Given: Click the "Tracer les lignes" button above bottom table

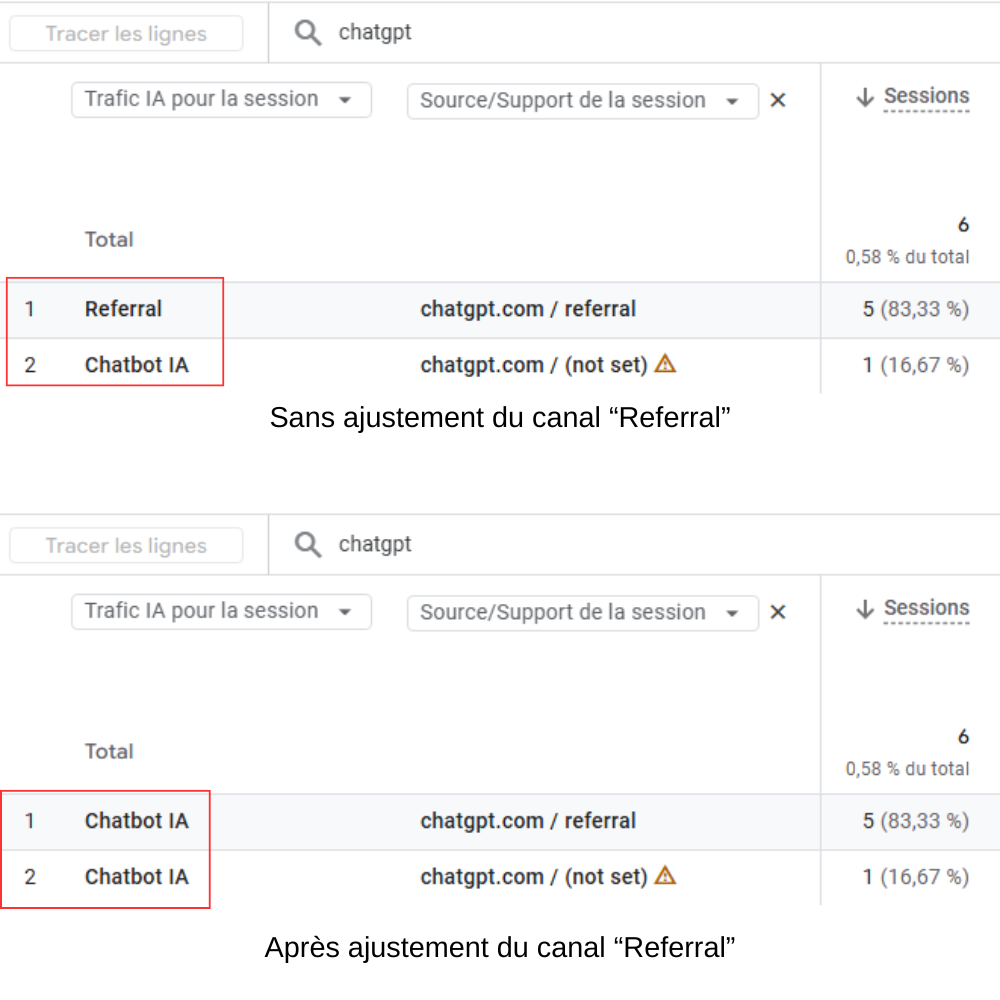Looking at the screenshot, I should coord(126,544).
